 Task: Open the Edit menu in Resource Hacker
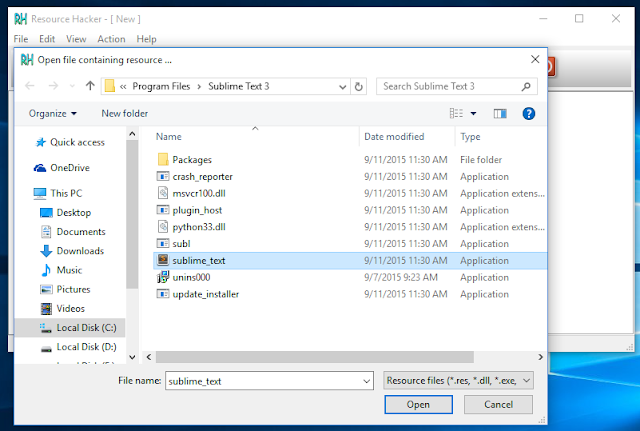click(x=47, y=39)
